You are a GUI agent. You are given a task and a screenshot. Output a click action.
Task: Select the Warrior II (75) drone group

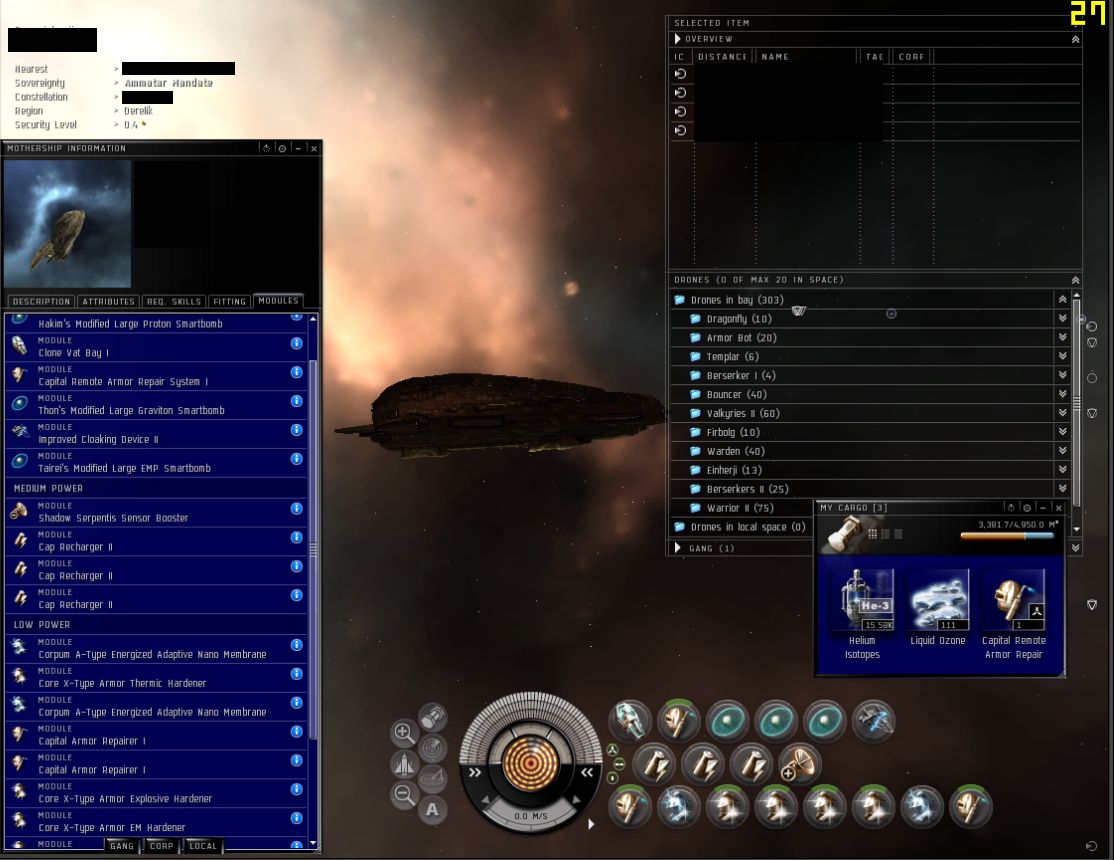pos(740,507)
